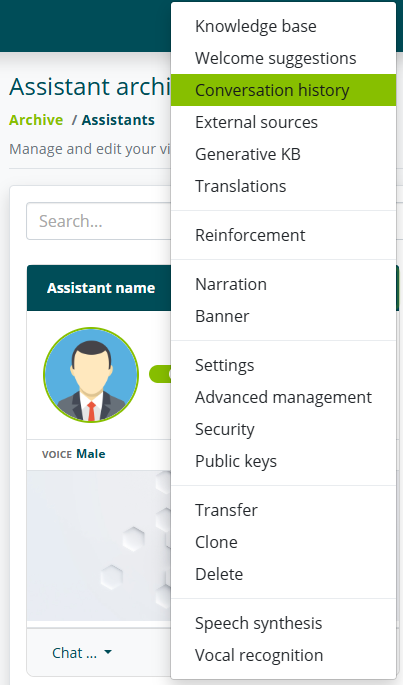Screen dimensions: 403x685
Task: Open Reinforcement menu entry
Action: tap(283, 235)
